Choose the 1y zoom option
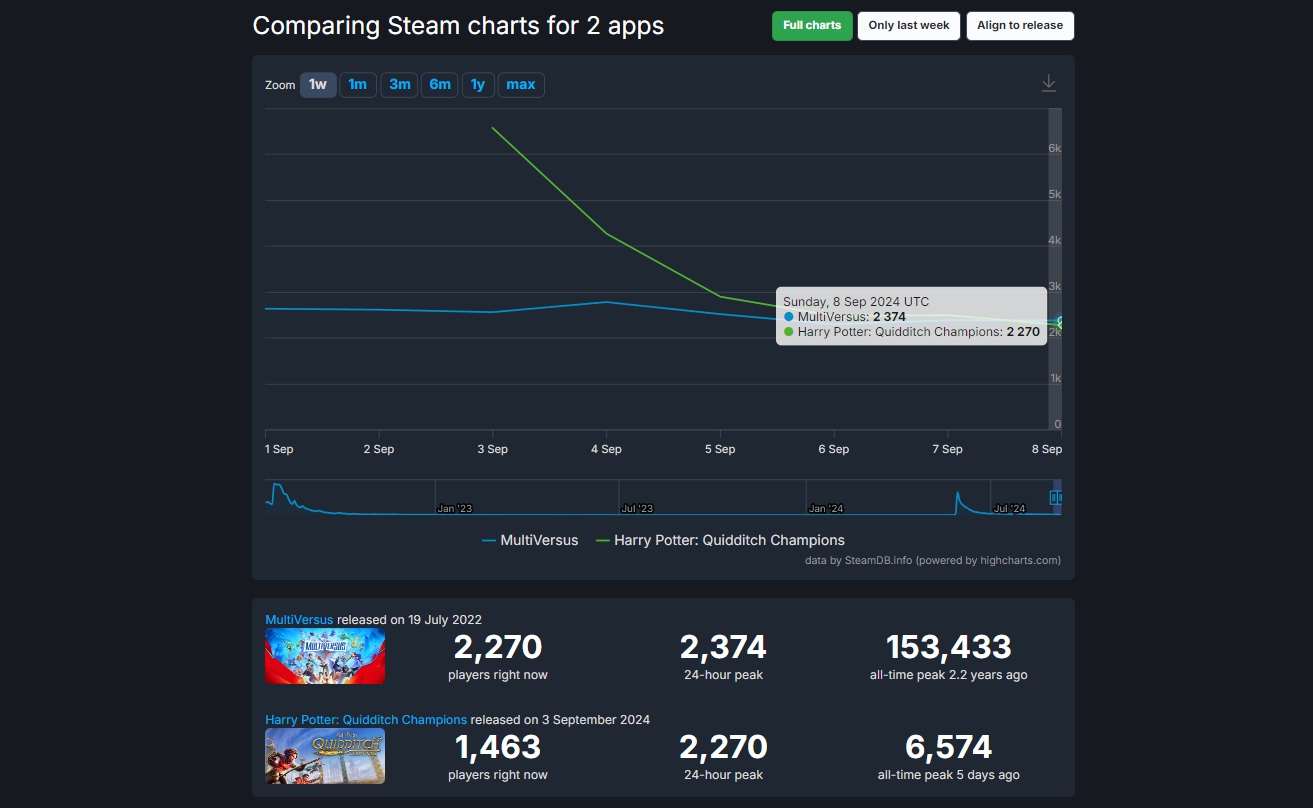Screen dimensions: 1313x808 (x=478, y=85)
